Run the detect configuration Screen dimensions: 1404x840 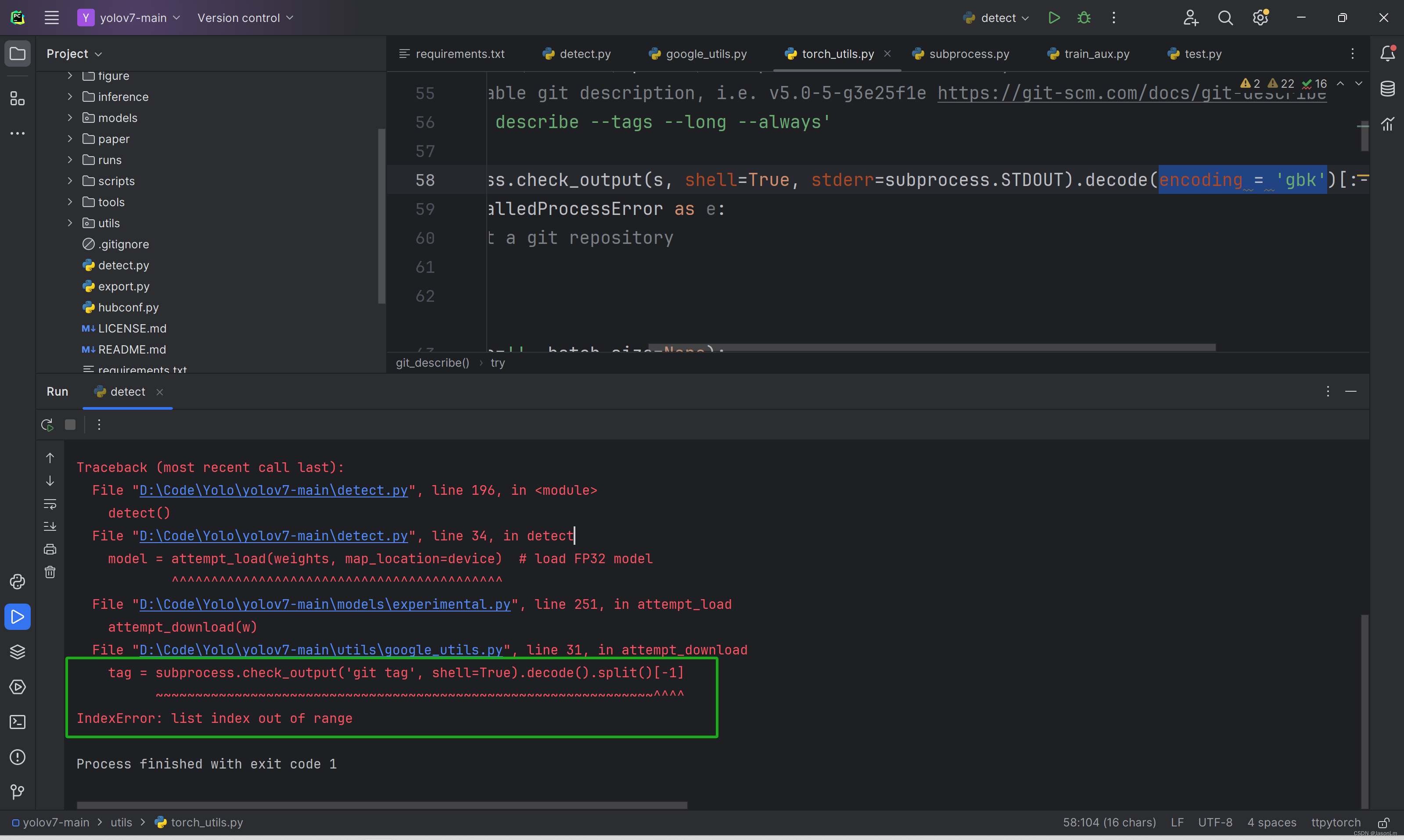1053,18
